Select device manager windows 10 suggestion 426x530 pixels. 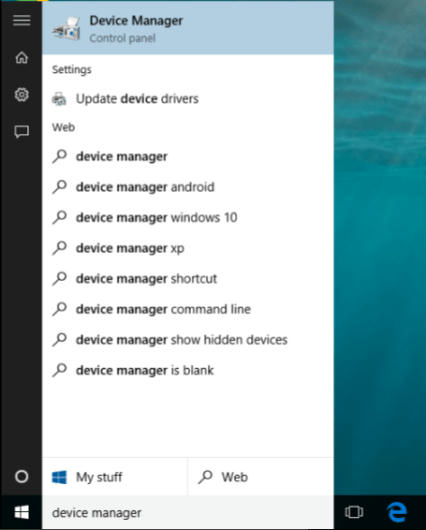pyautogui.click(x=188, y=217)
